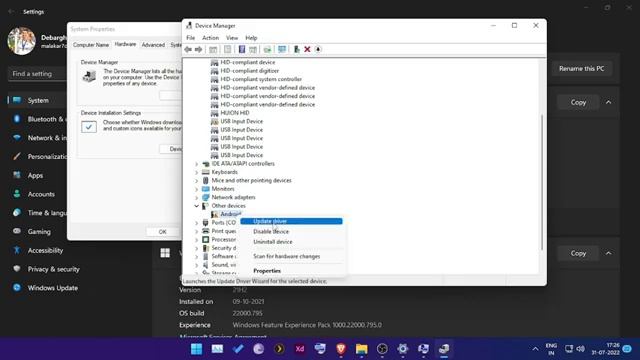Click the Windows Start button on the taskbar
Screen dimensions: 640x360
pyautogui.click(x=196, y=349)
